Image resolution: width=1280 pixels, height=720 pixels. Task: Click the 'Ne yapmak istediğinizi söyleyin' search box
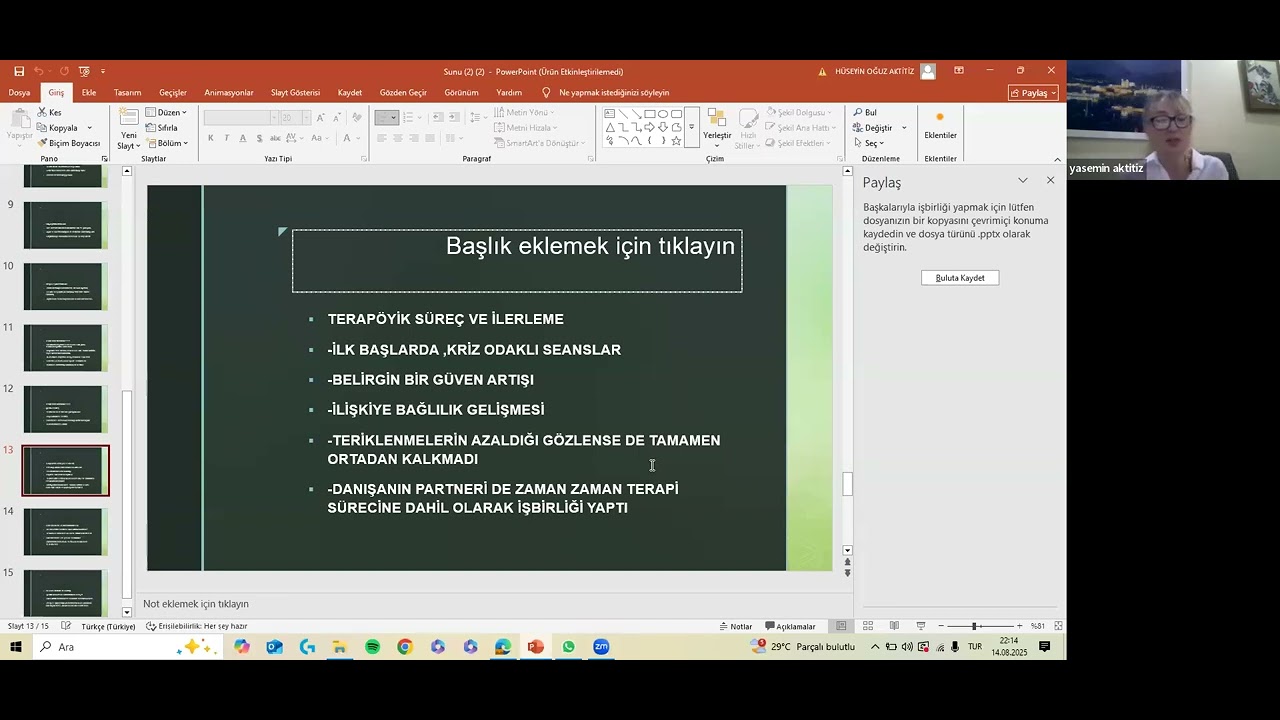(614, 93)
